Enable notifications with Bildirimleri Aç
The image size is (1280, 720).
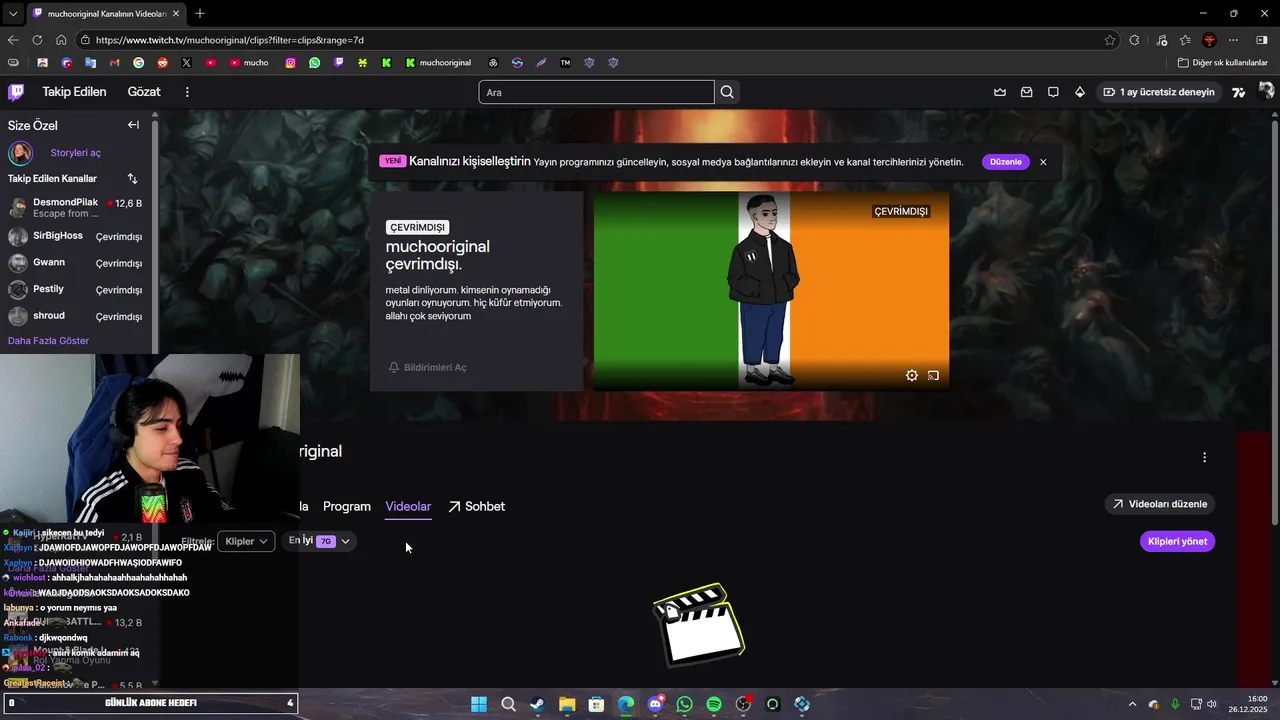click(427, 367)
